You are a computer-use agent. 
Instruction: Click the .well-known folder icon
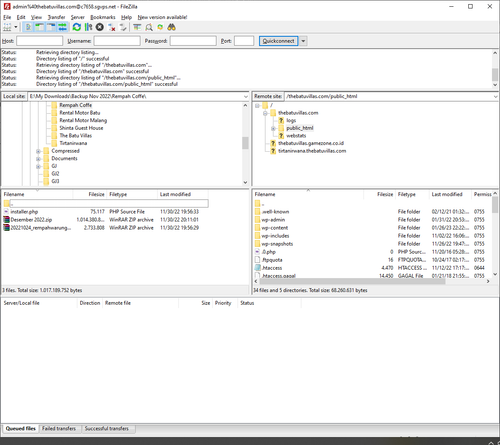click(x=257, y=212)
